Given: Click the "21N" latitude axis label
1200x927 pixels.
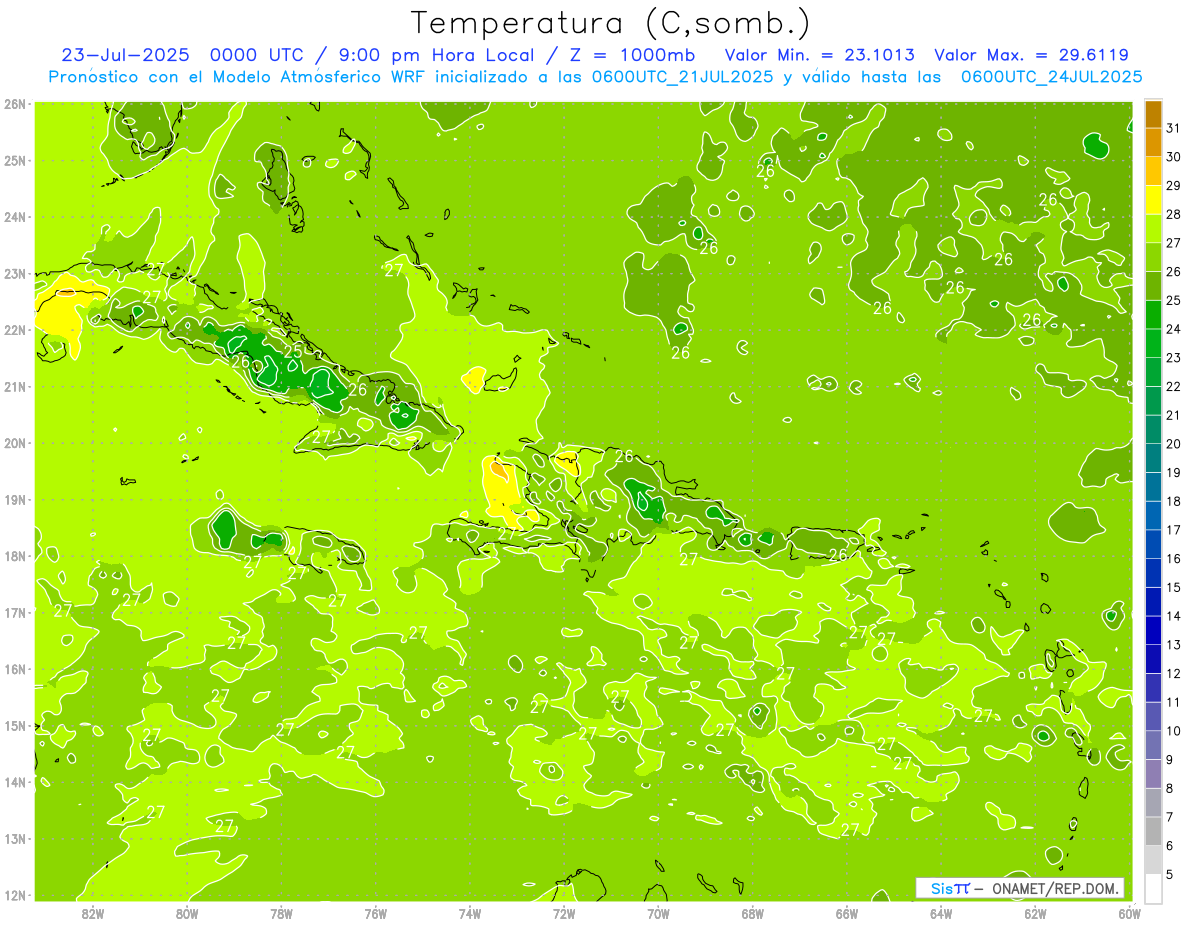Looking at the screenshot, I should pyautogui.click(x=14, y=386).
